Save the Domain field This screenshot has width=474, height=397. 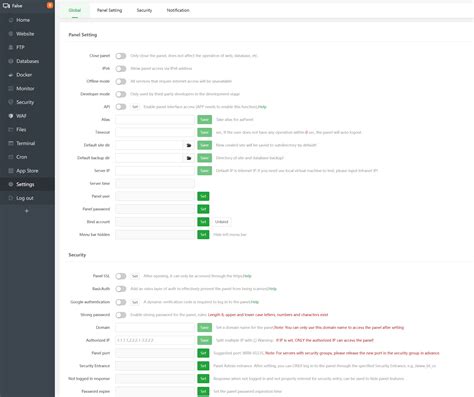coord(204,328)
